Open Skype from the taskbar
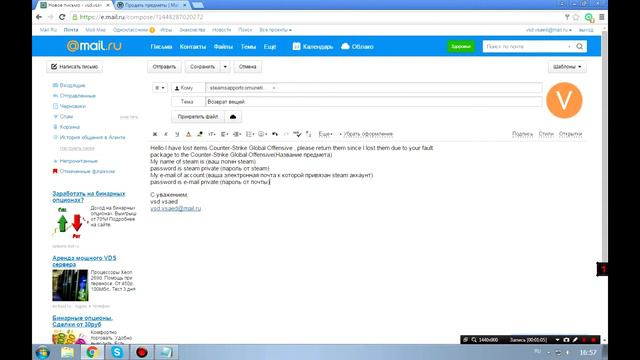Screen dimensions: 640x360 pos(117,352)
